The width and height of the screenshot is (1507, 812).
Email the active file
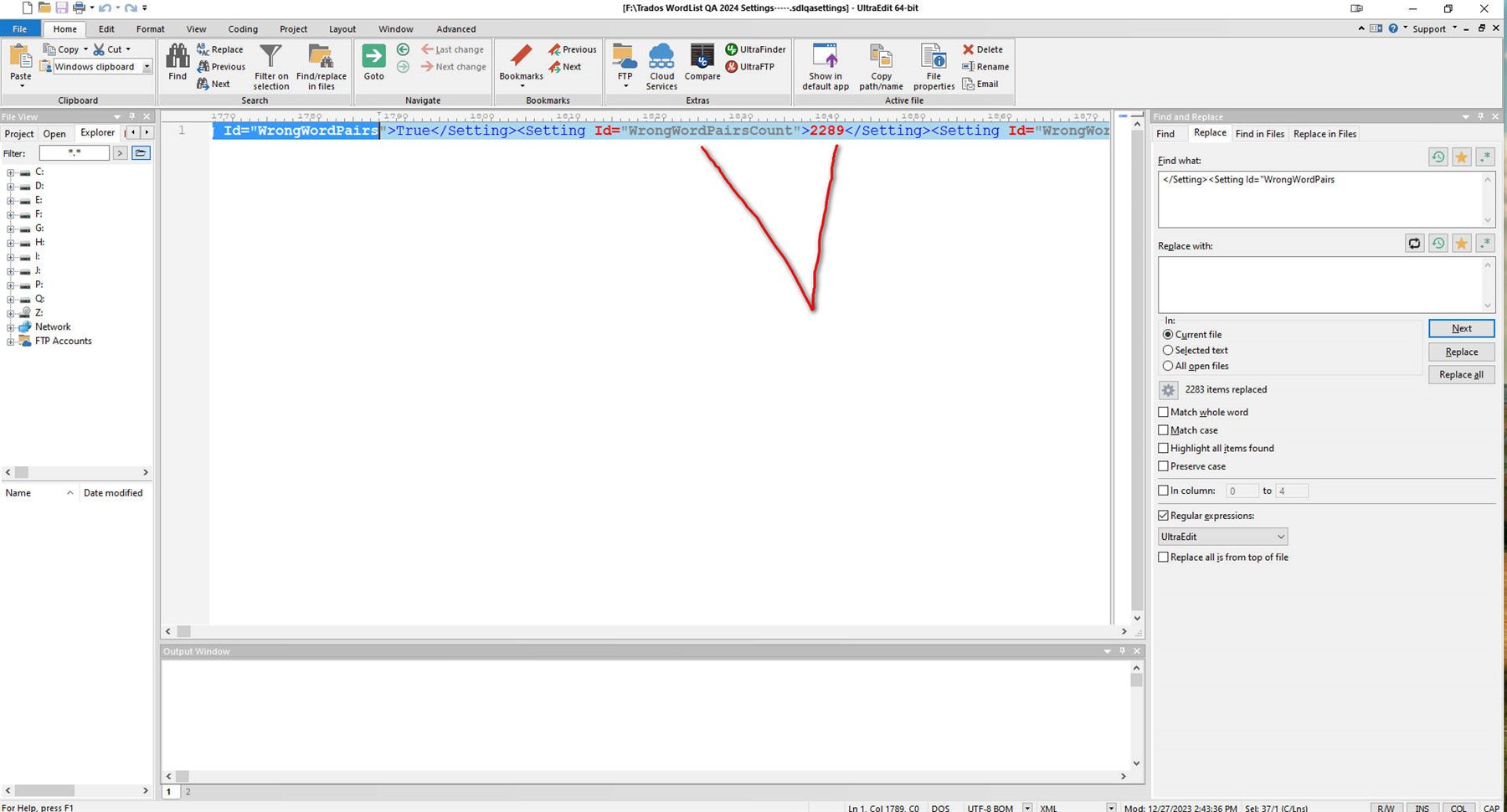980,84
